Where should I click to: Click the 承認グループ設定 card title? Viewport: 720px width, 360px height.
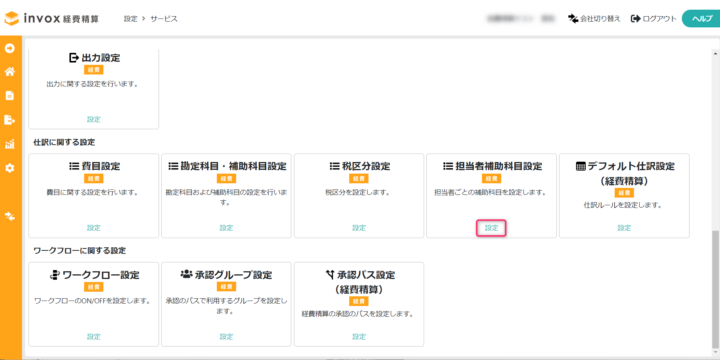pyautogui.click(x=233, y=275)
